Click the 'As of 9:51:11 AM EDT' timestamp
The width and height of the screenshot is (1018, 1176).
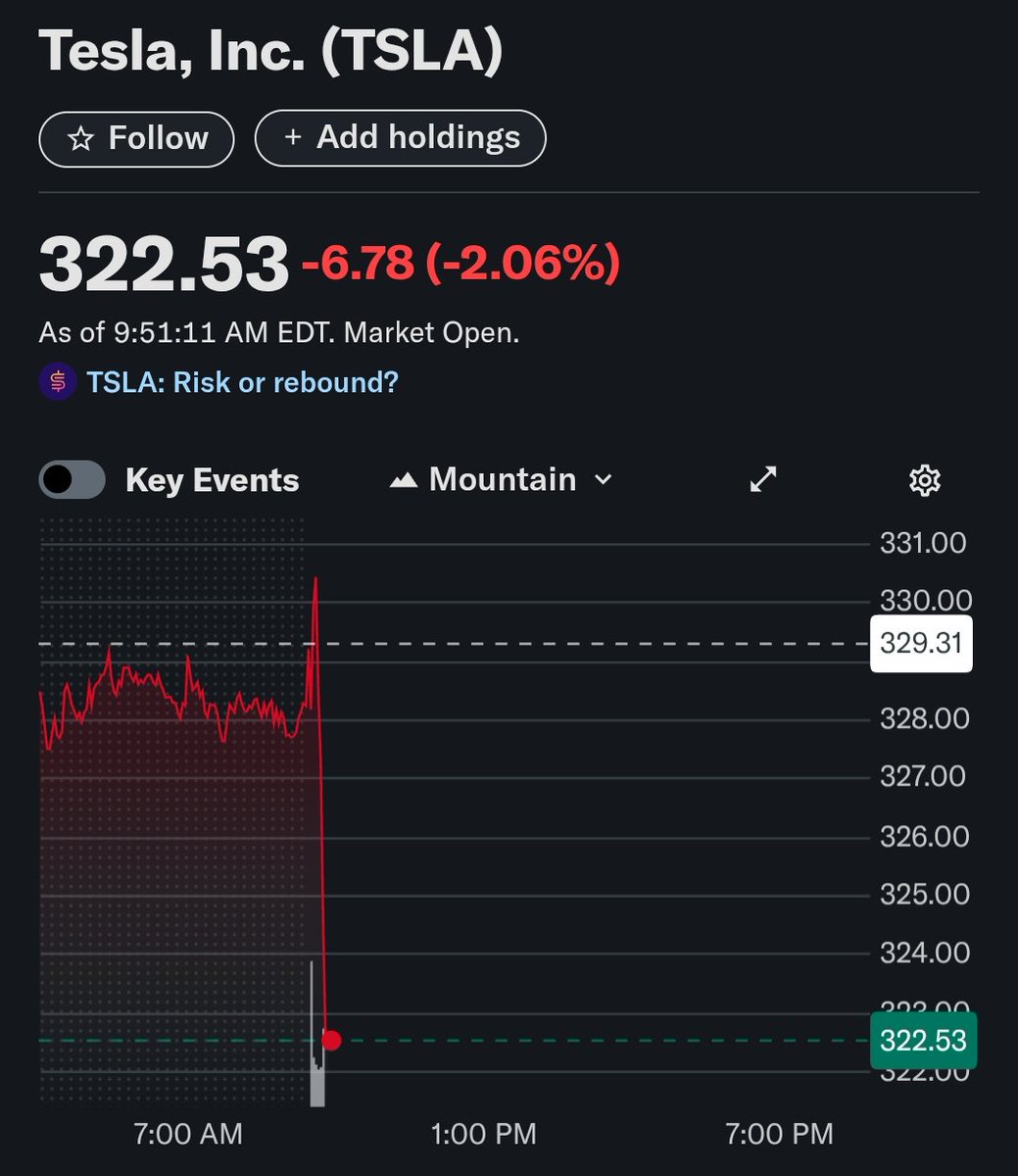point(185,332)
